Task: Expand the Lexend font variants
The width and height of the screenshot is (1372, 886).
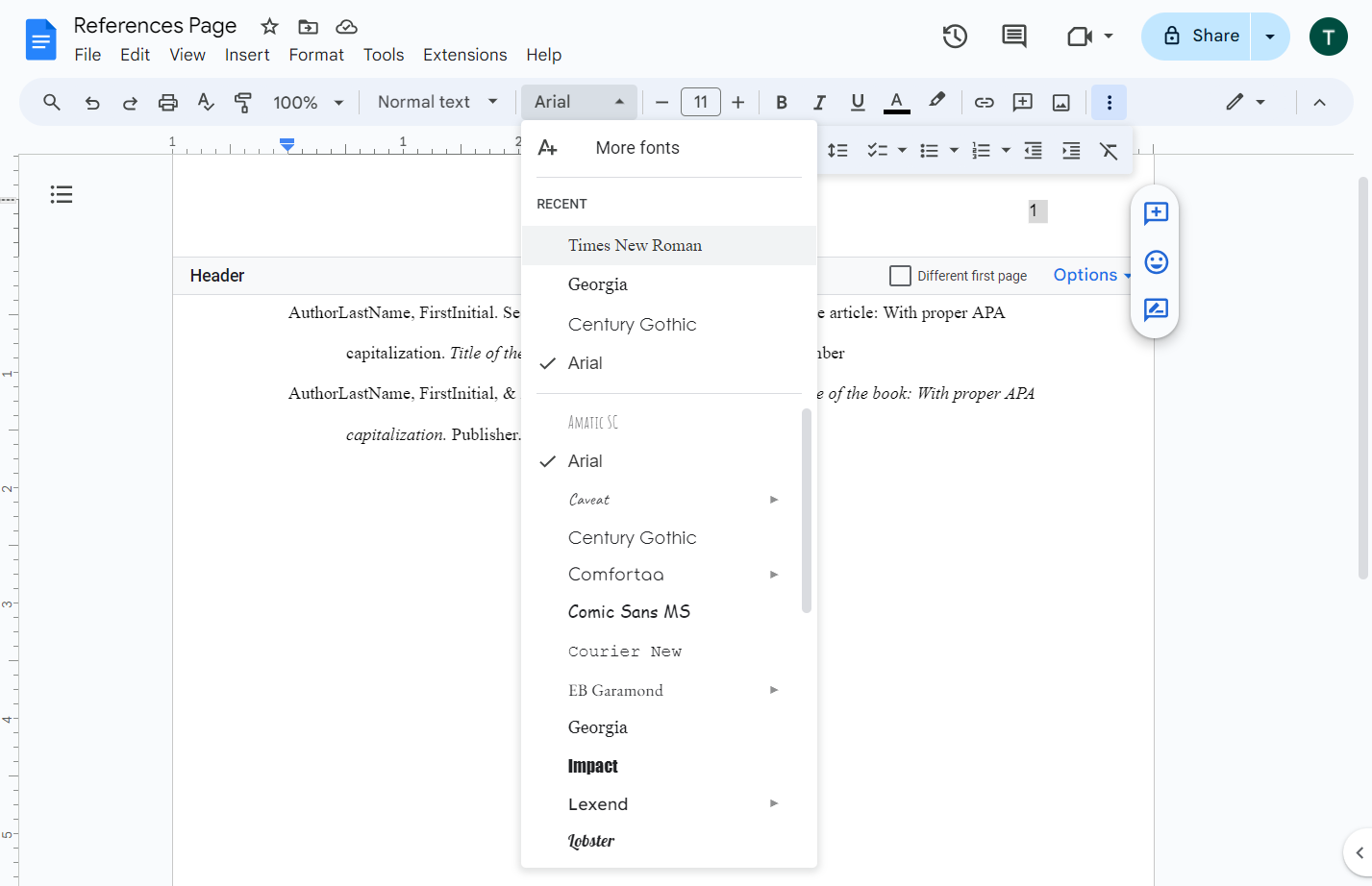Action: [x=774, y=803]
